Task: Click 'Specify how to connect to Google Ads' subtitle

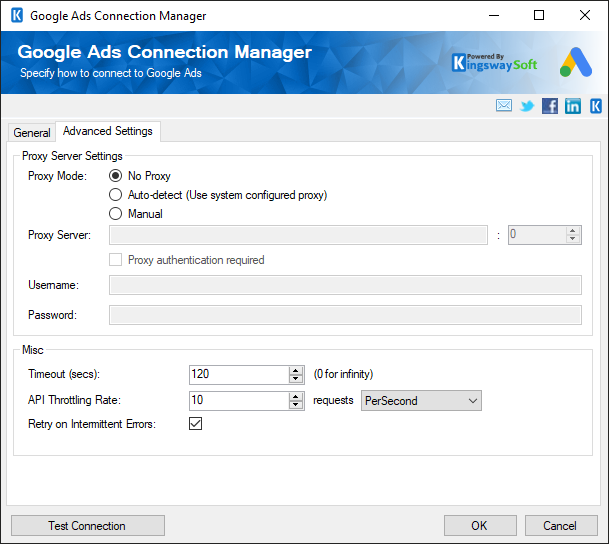Action: click(111, 73)
